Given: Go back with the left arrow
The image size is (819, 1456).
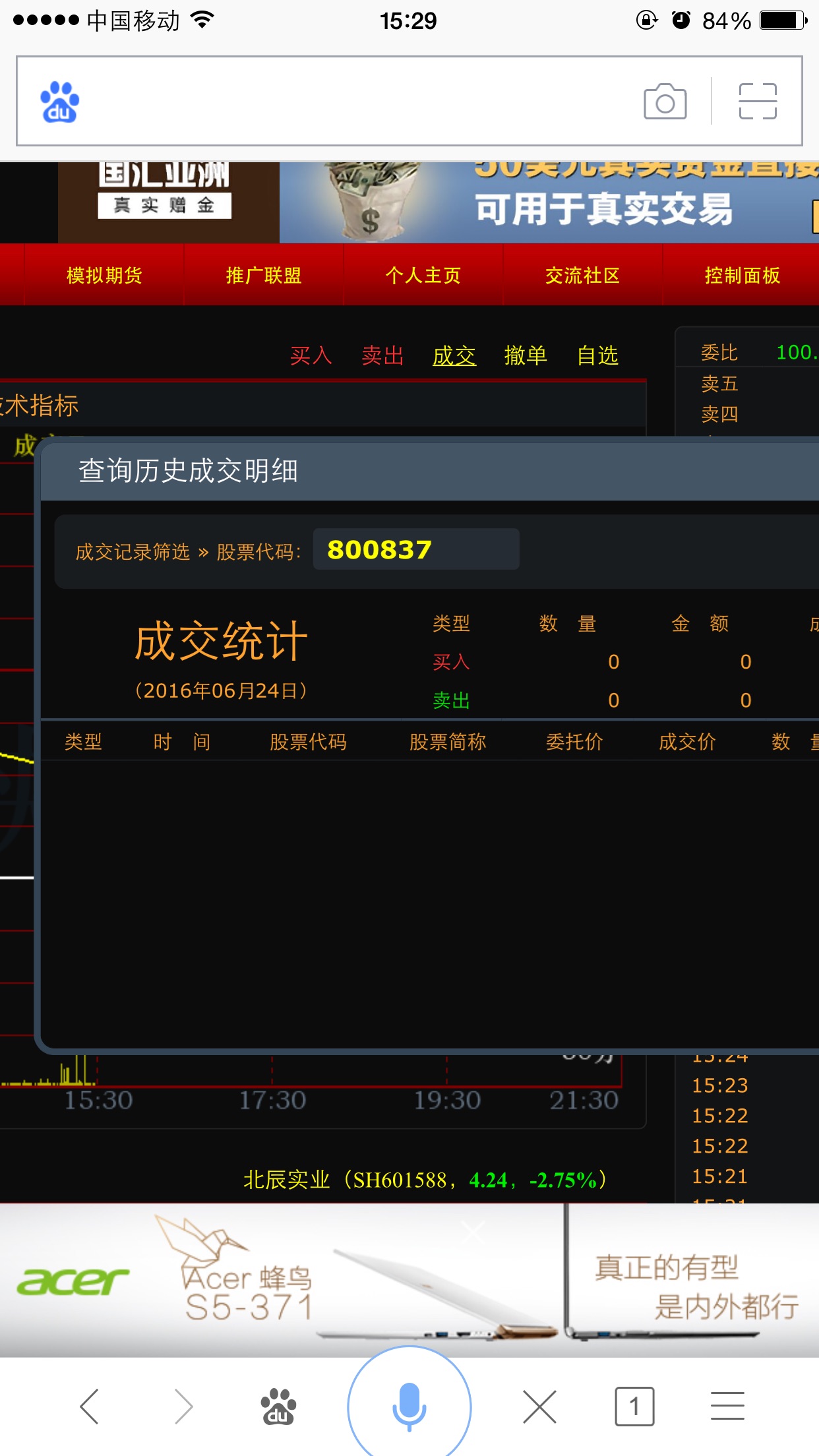Looking at the screenshot, I should pos(90,1406).
